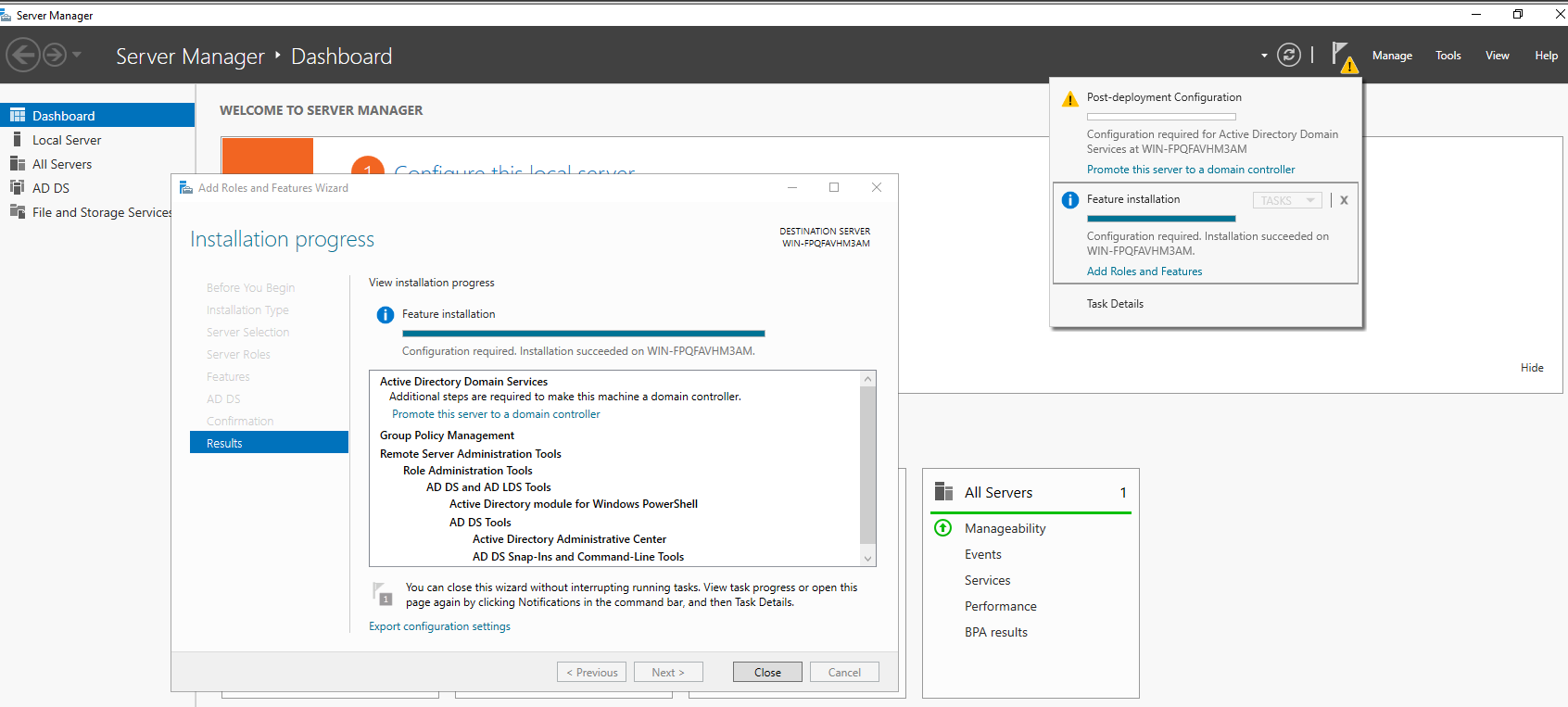The height and width of the screenshot is (707, 1568).
Task: Open the Tools menu
Action: point(1448,56)
